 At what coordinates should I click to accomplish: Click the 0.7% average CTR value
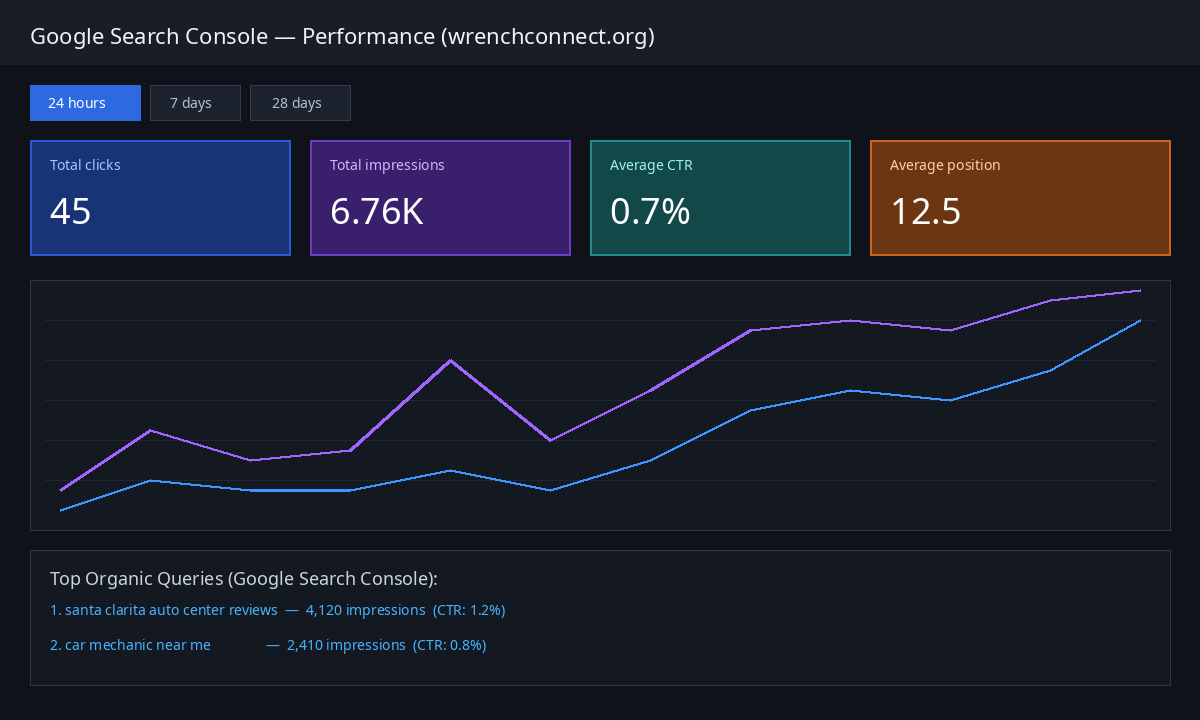click(x=650, y=212)
